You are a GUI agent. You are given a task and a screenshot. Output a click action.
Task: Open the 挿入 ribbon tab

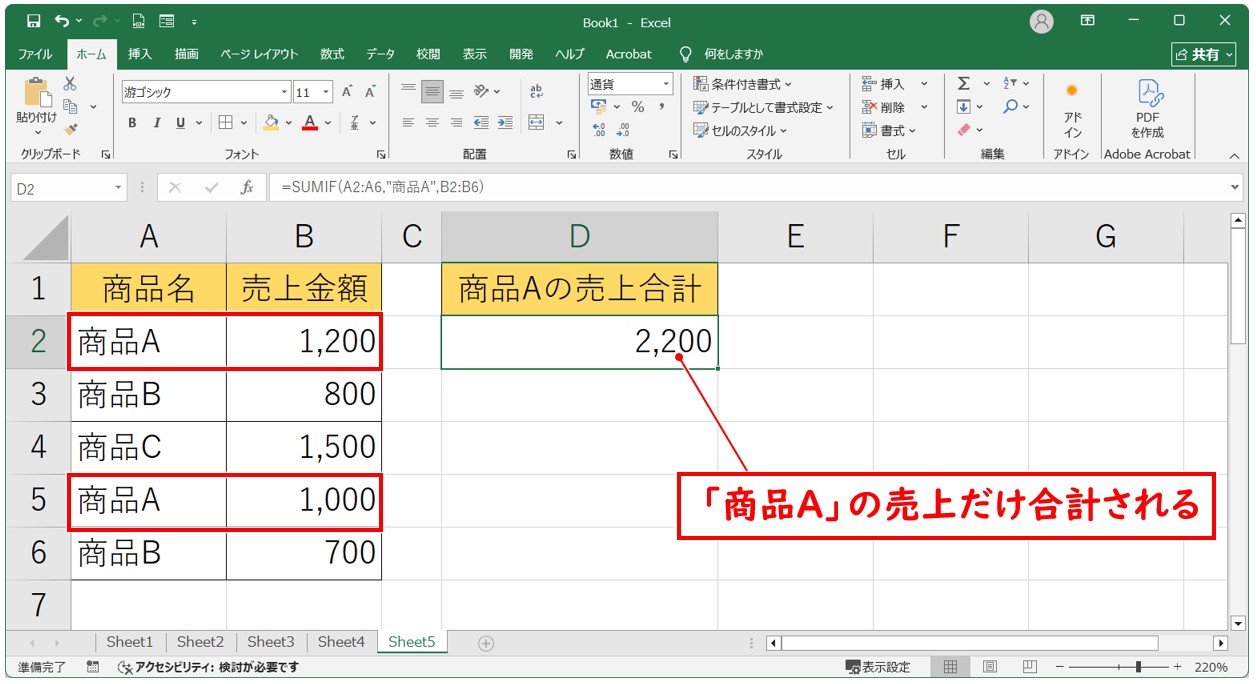pos(140,54)
